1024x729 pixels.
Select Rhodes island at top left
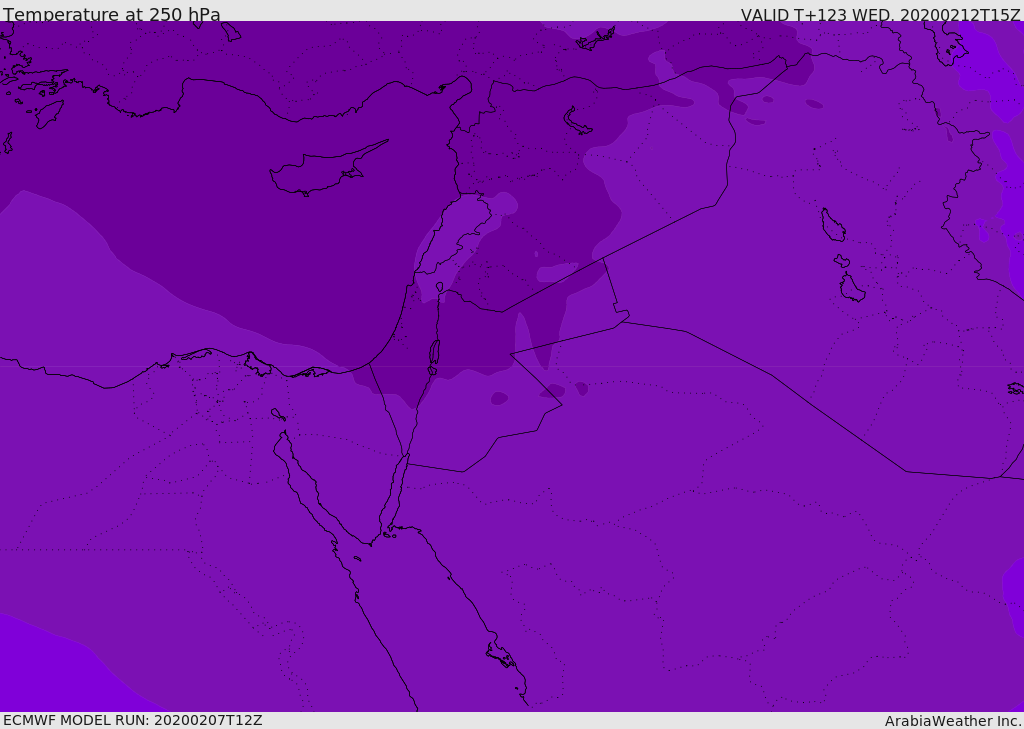point(48,113)
